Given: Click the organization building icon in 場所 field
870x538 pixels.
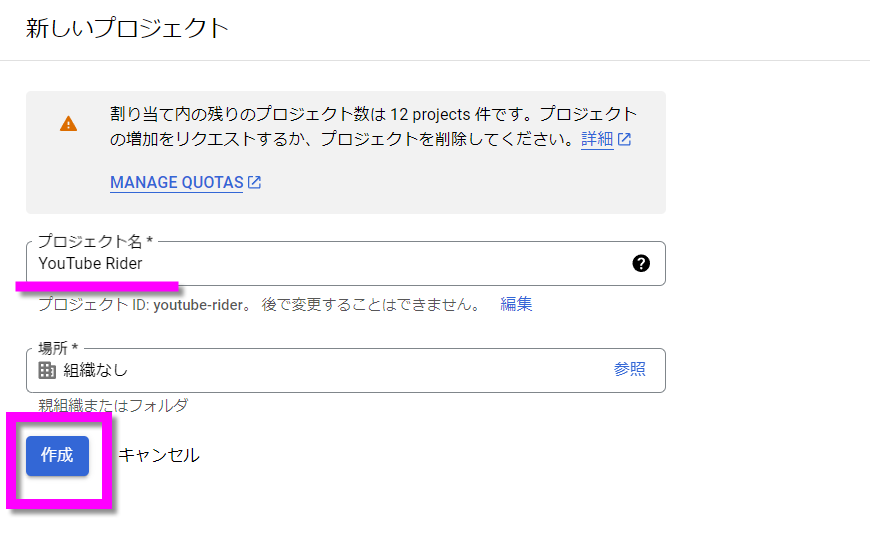Looking at the screenshot, I should coord(47,370).
